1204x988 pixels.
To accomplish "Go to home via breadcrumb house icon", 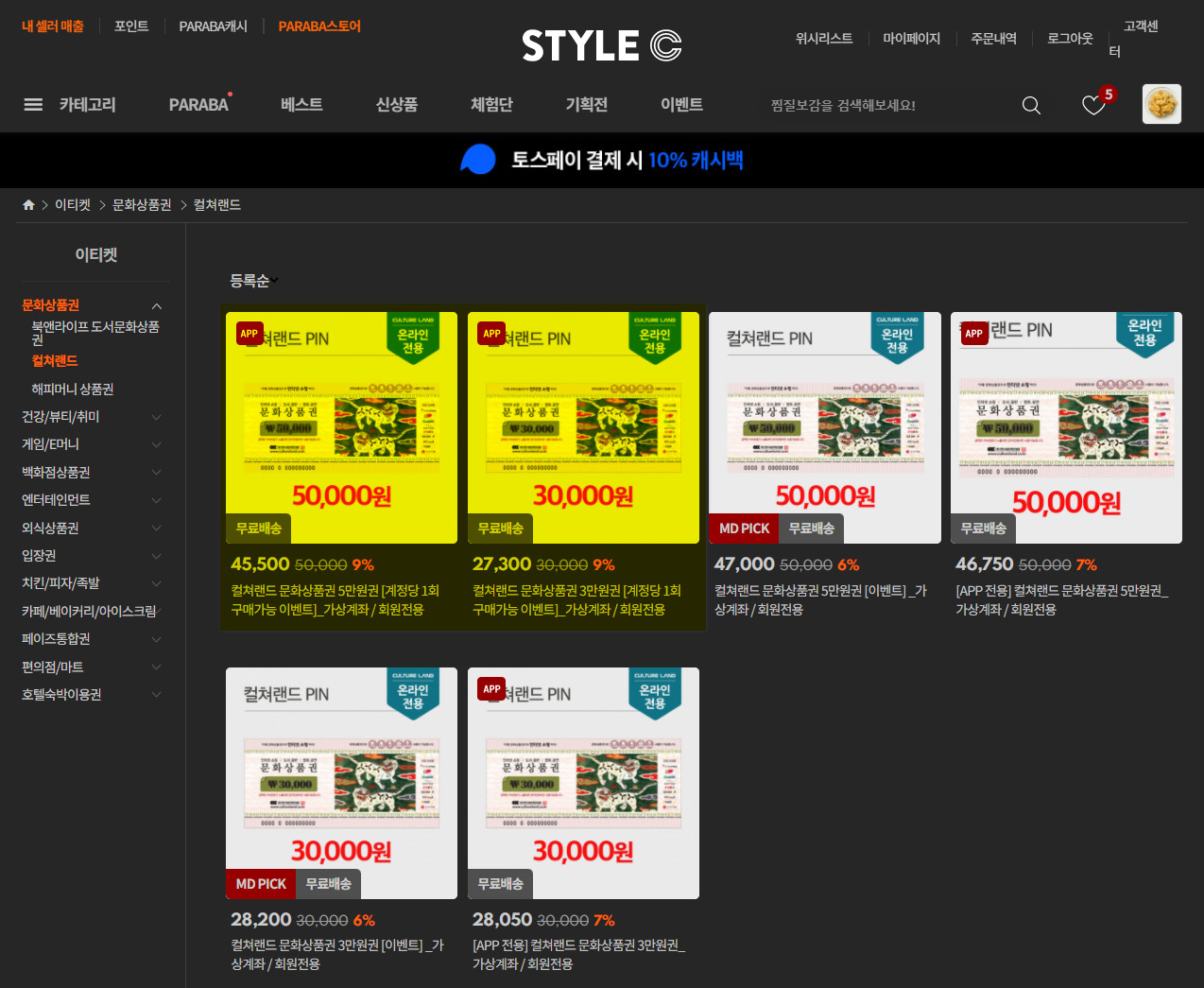I will click(28, 205).
